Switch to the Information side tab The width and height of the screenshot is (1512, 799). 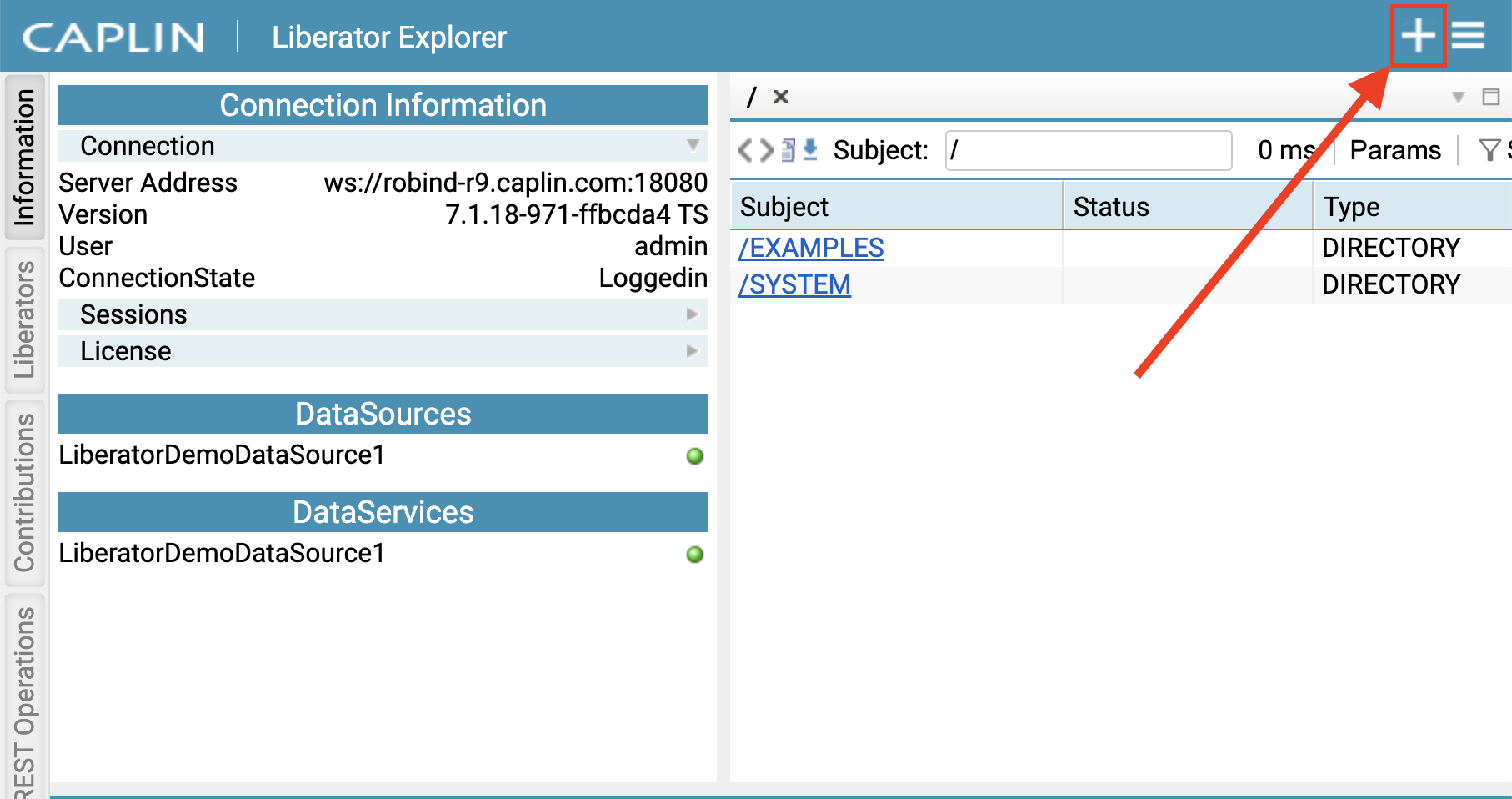[25, 158]
